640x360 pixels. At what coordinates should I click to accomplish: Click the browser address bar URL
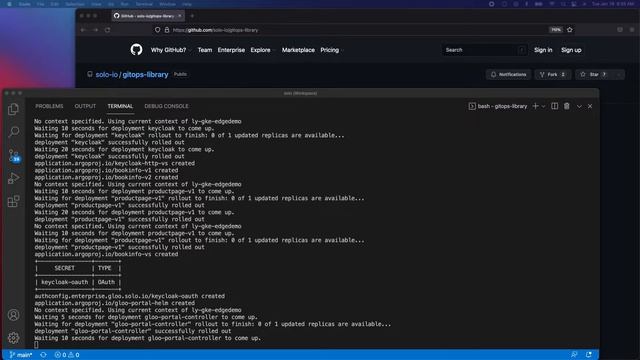tap(215, 30)
